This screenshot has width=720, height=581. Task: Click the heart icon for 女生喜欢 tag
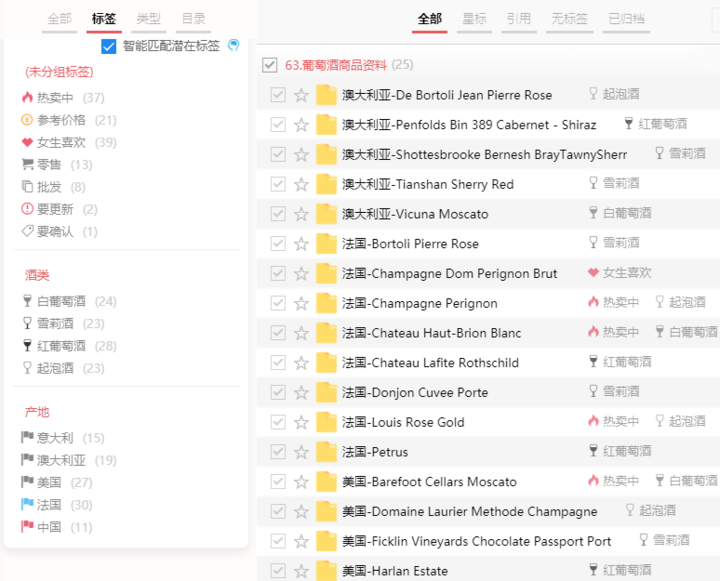(27, 142)
